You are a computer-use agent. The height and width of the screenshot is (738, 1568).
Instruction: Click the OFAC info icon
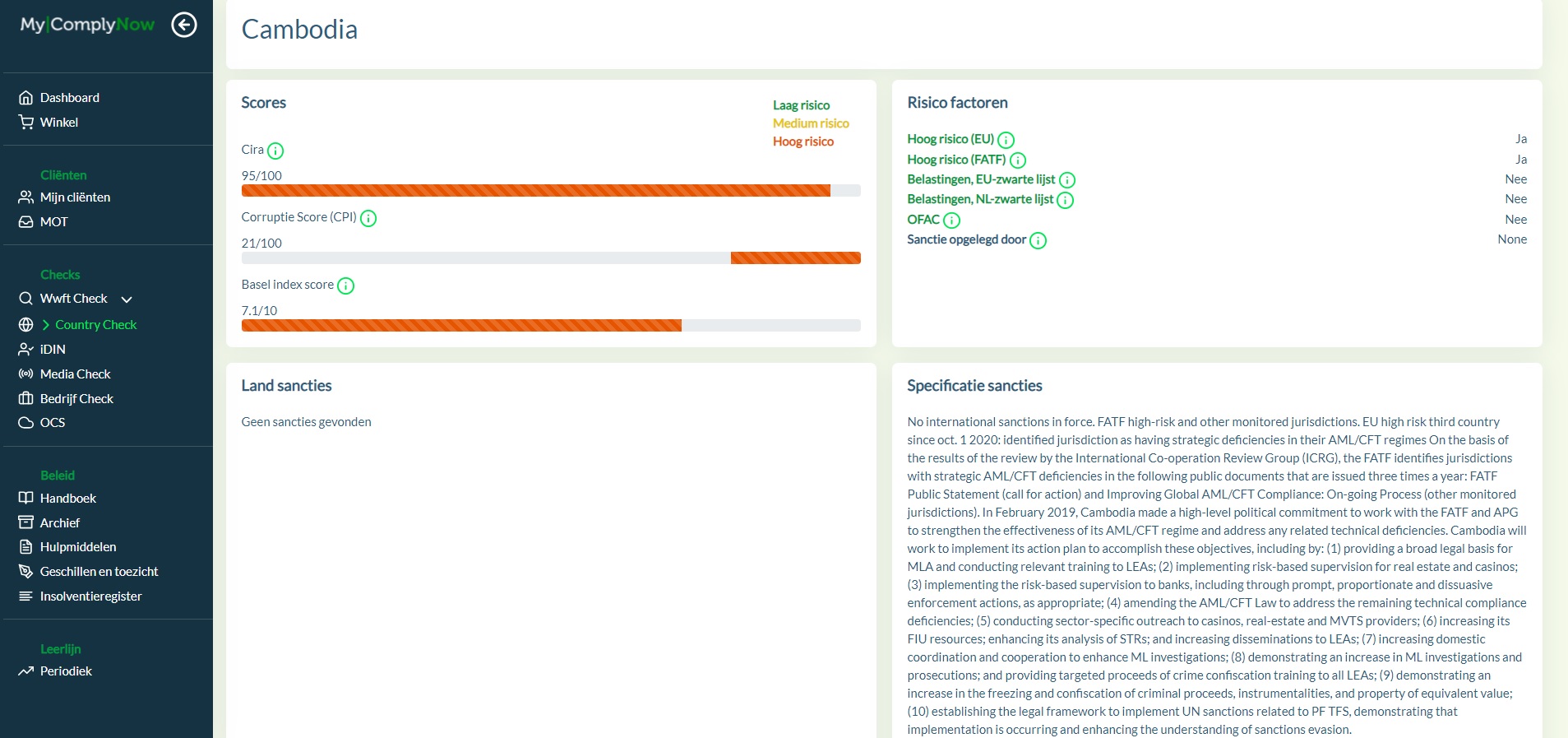[951, 220]
